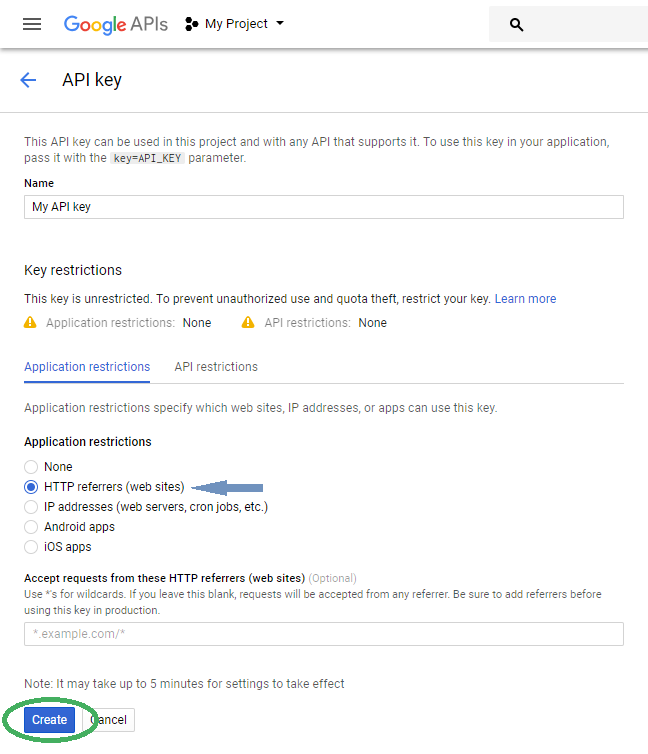Screen dimensions: 648x754
Task: Open the My Project selector
Action: pyautogui.click(x=235, y=24)
